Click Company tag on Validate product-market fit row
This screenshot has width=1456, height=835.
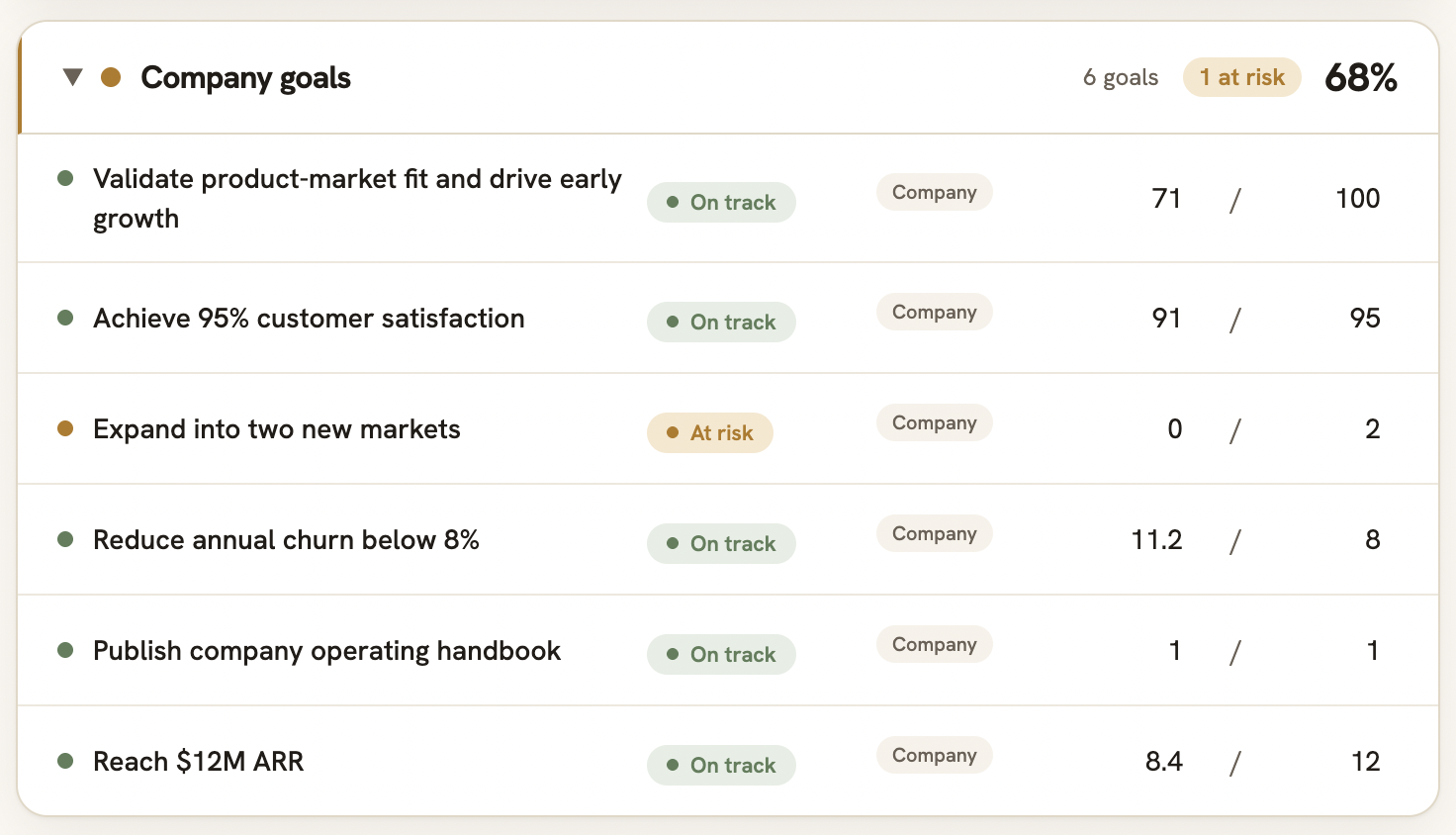coord(934,192)
